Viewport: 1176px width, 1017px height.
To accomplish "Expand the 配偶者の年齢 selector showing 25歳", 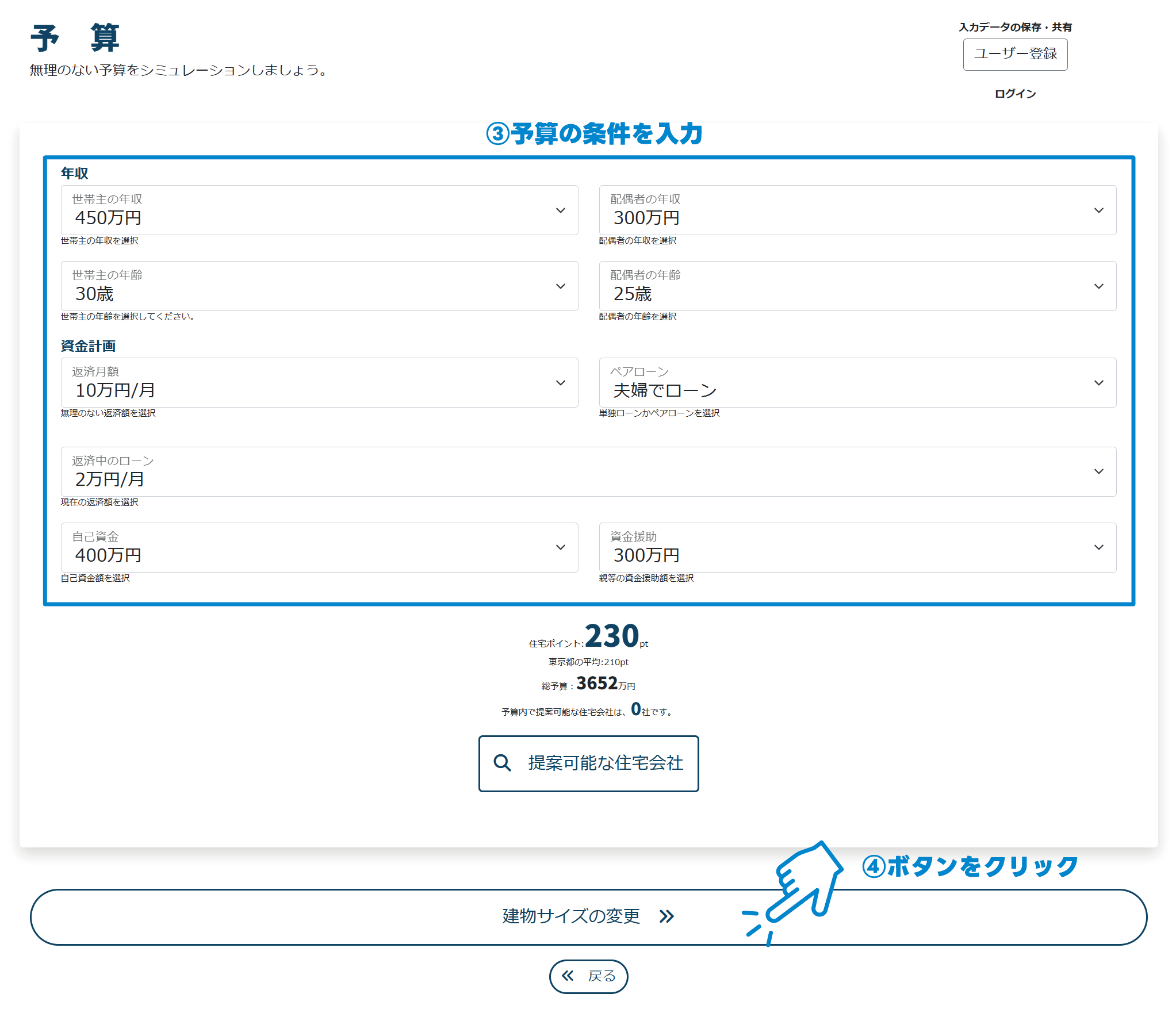I will click(857, 286).
